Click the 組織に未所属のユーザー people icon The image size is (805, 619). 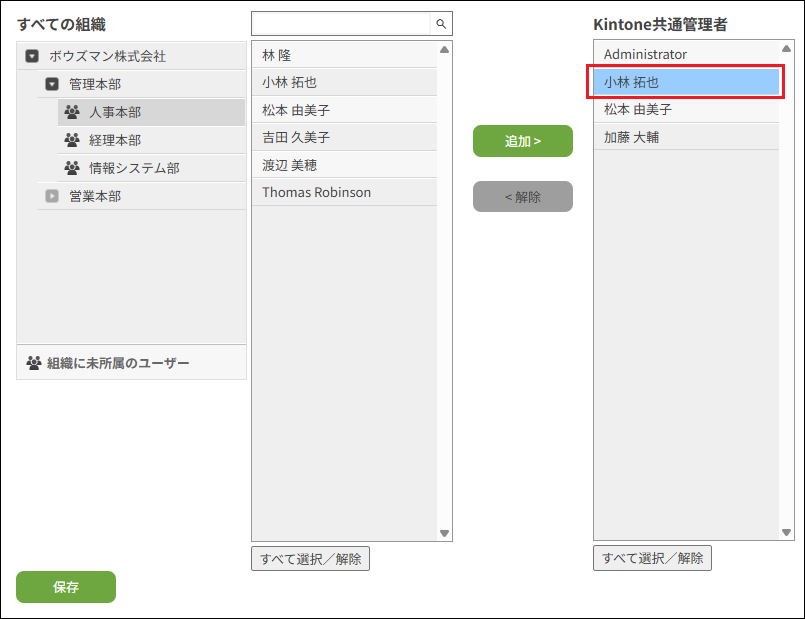click(34, 363)
